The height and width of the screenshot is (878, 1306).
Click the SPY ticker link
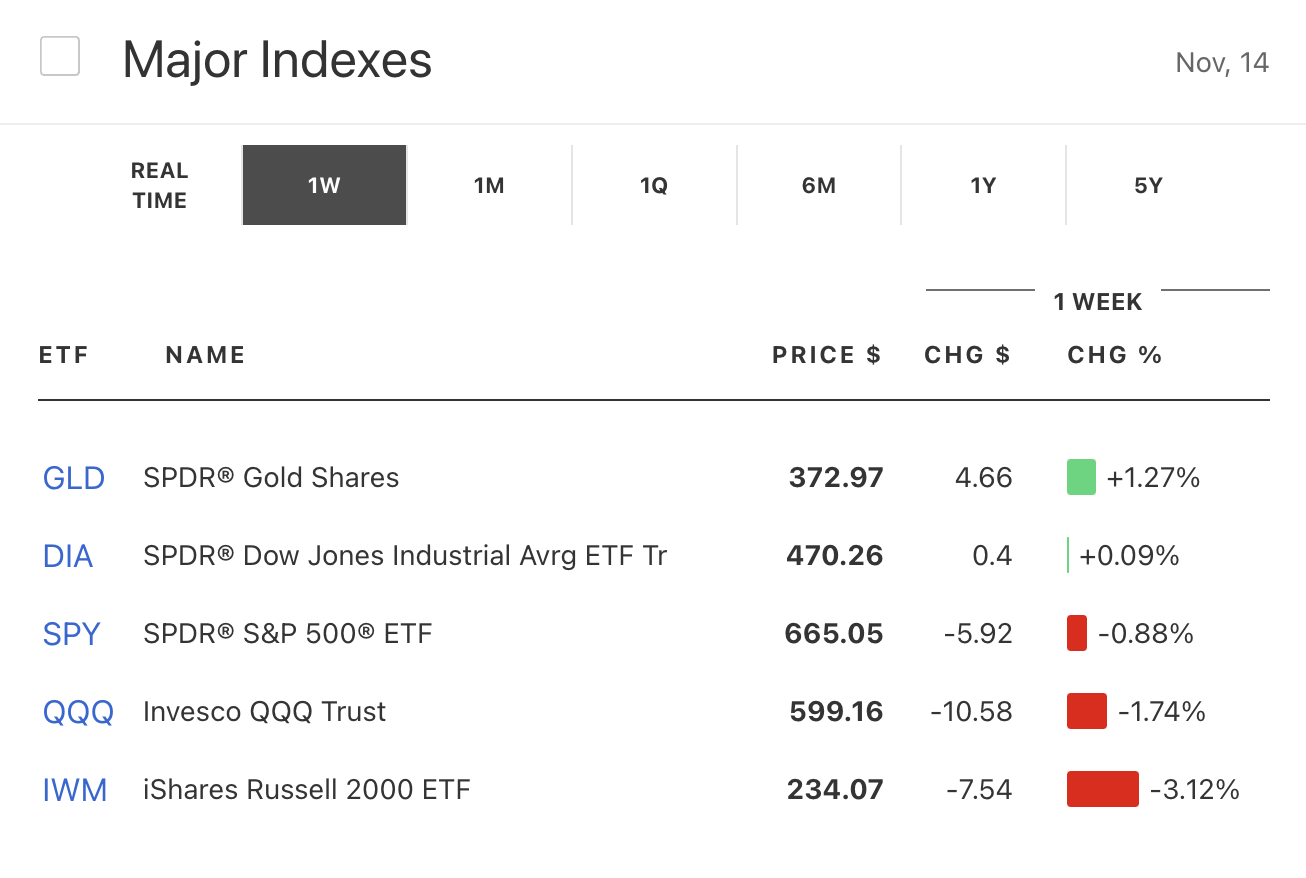click(72, 634)
